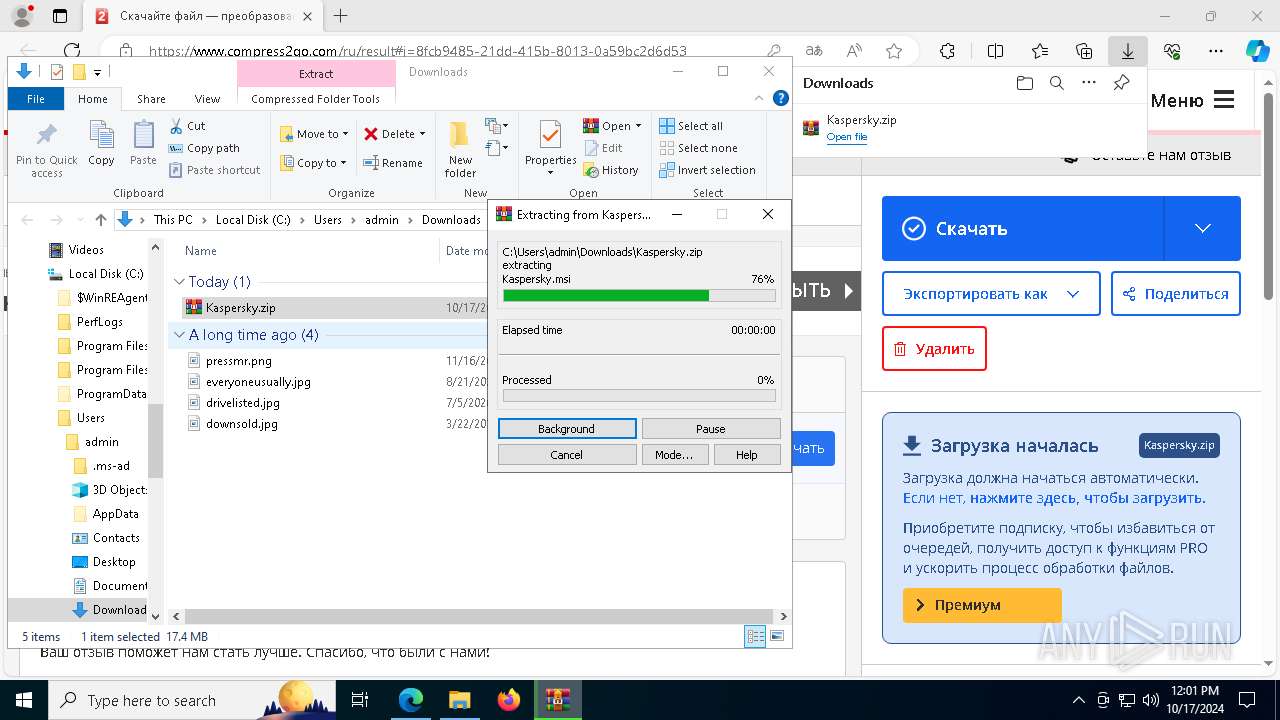Select Desktop in navigation tree
Viewport: 1280px width, 720px height.
(x=113, y=562)
